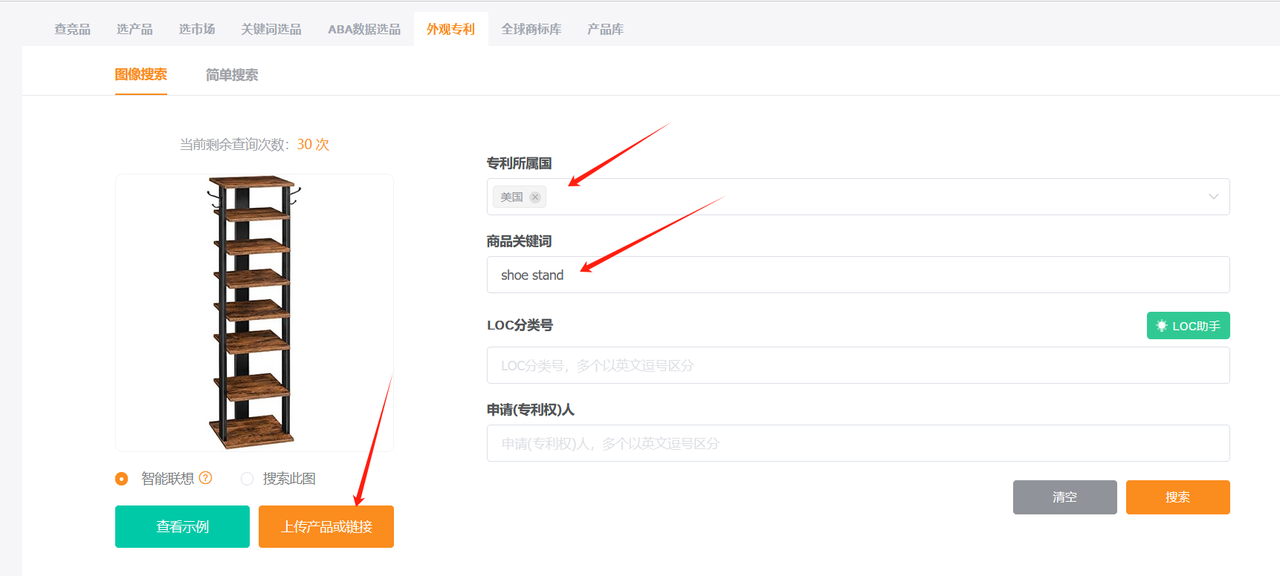Click the shoe rack product image
This screenshot has height=576, width=1280.
point(254,312)
